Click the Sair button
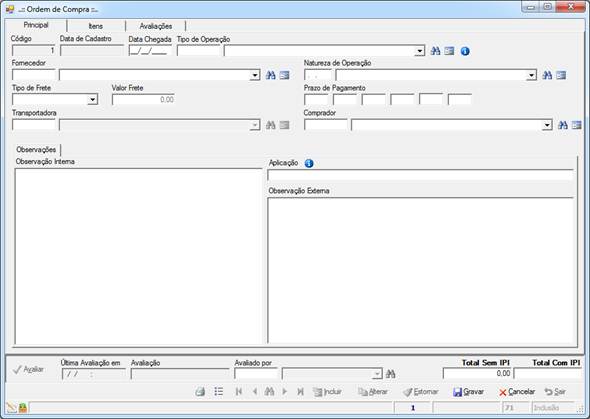The width and height of the screenshot is (590, 419). (555, 392)
